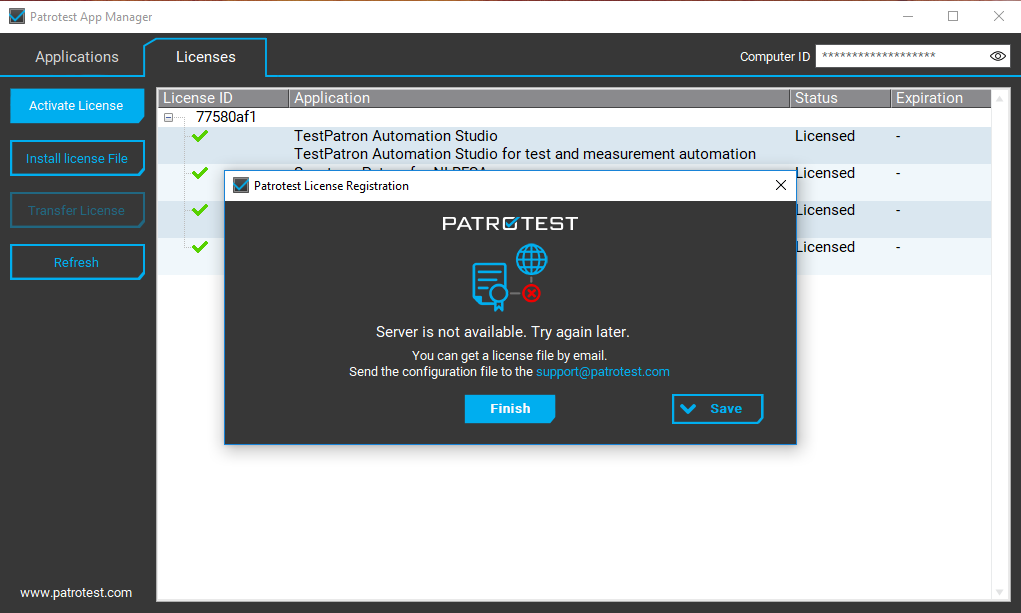Click the License Registration dialog title icon
1021x613 pixels.
click(241, 186)
